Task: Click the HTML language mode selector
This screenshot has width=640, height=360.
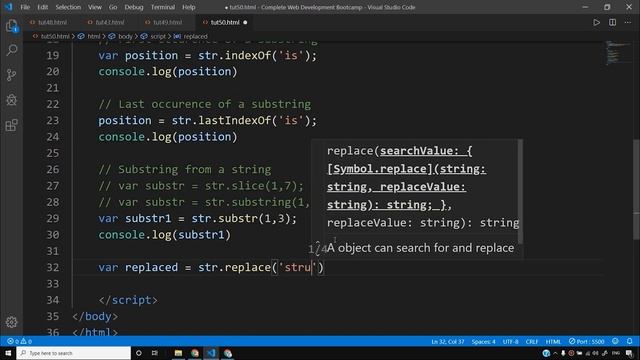Action: [553, 341]
